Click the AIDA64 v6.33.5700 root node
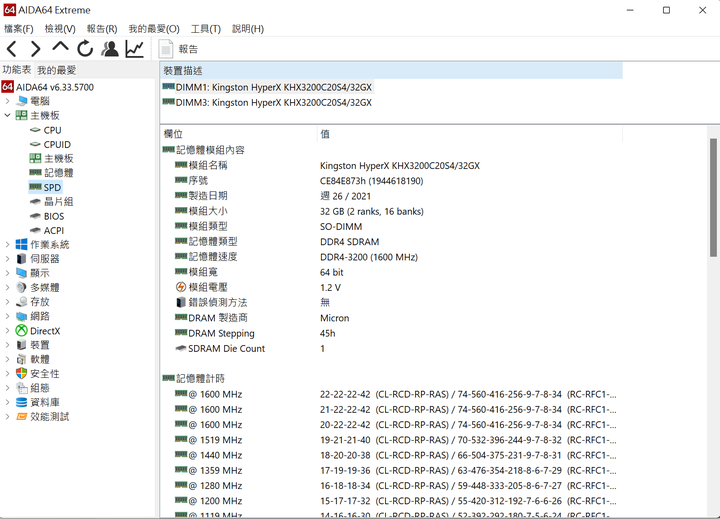 click(48, 87)
